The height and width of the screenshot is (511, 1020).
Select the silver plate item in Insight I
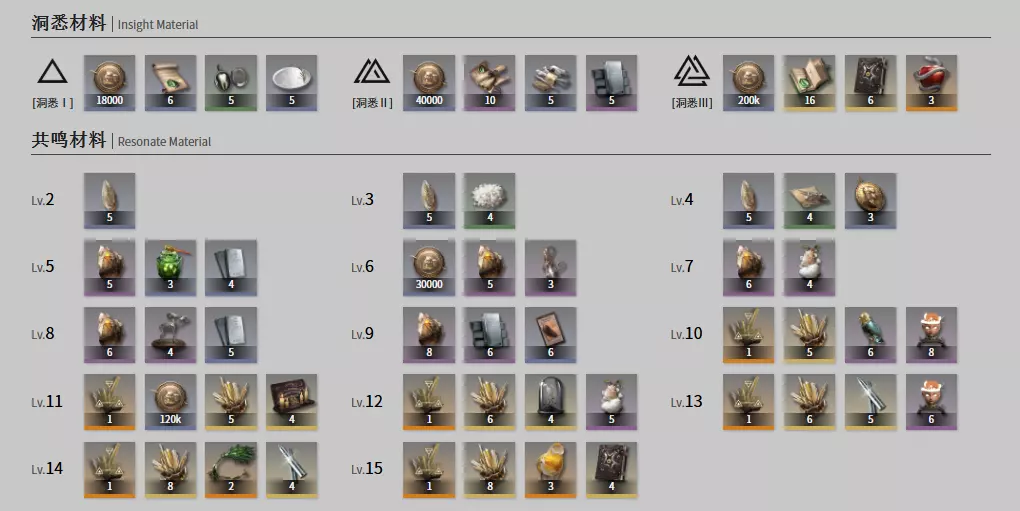[291, 83]
